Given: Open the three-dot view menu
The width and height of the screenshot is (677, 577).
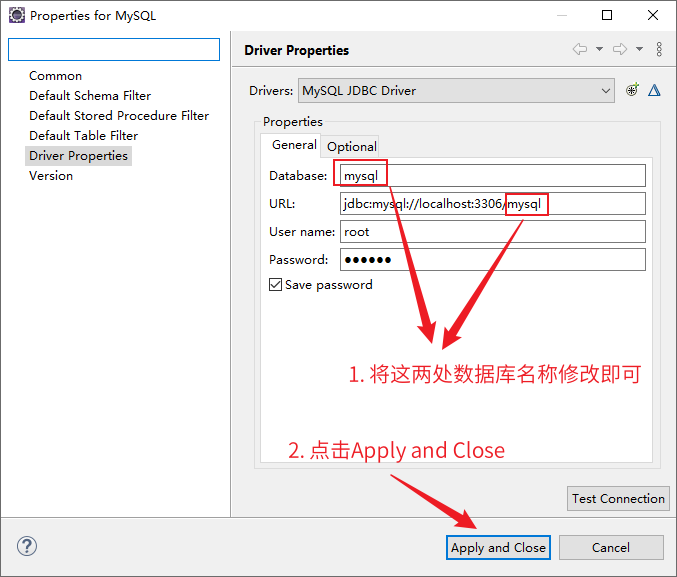Looking at the screenshot, I should click(659, 49).
